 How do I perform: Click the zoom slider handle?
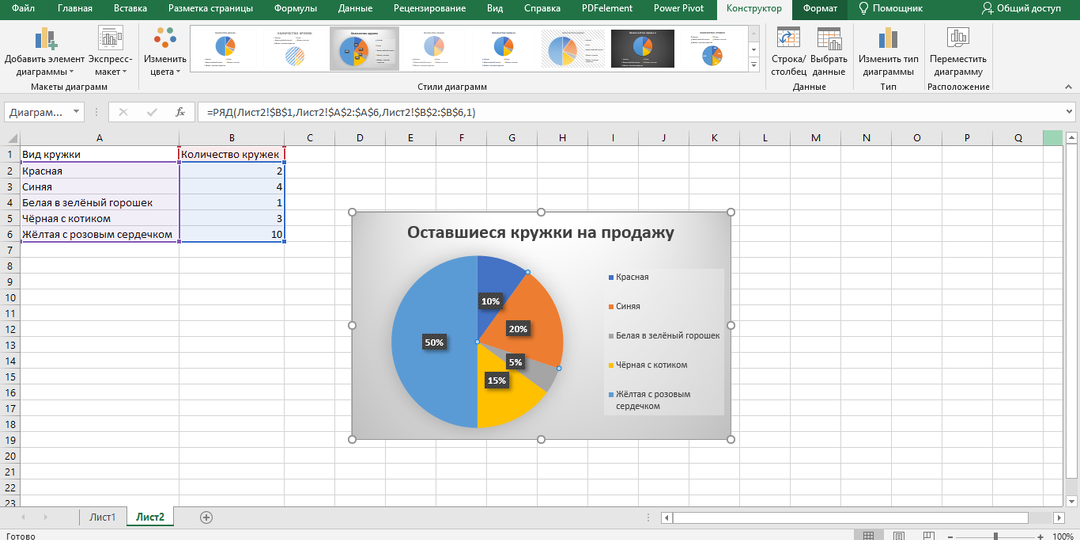click(995, 536)
